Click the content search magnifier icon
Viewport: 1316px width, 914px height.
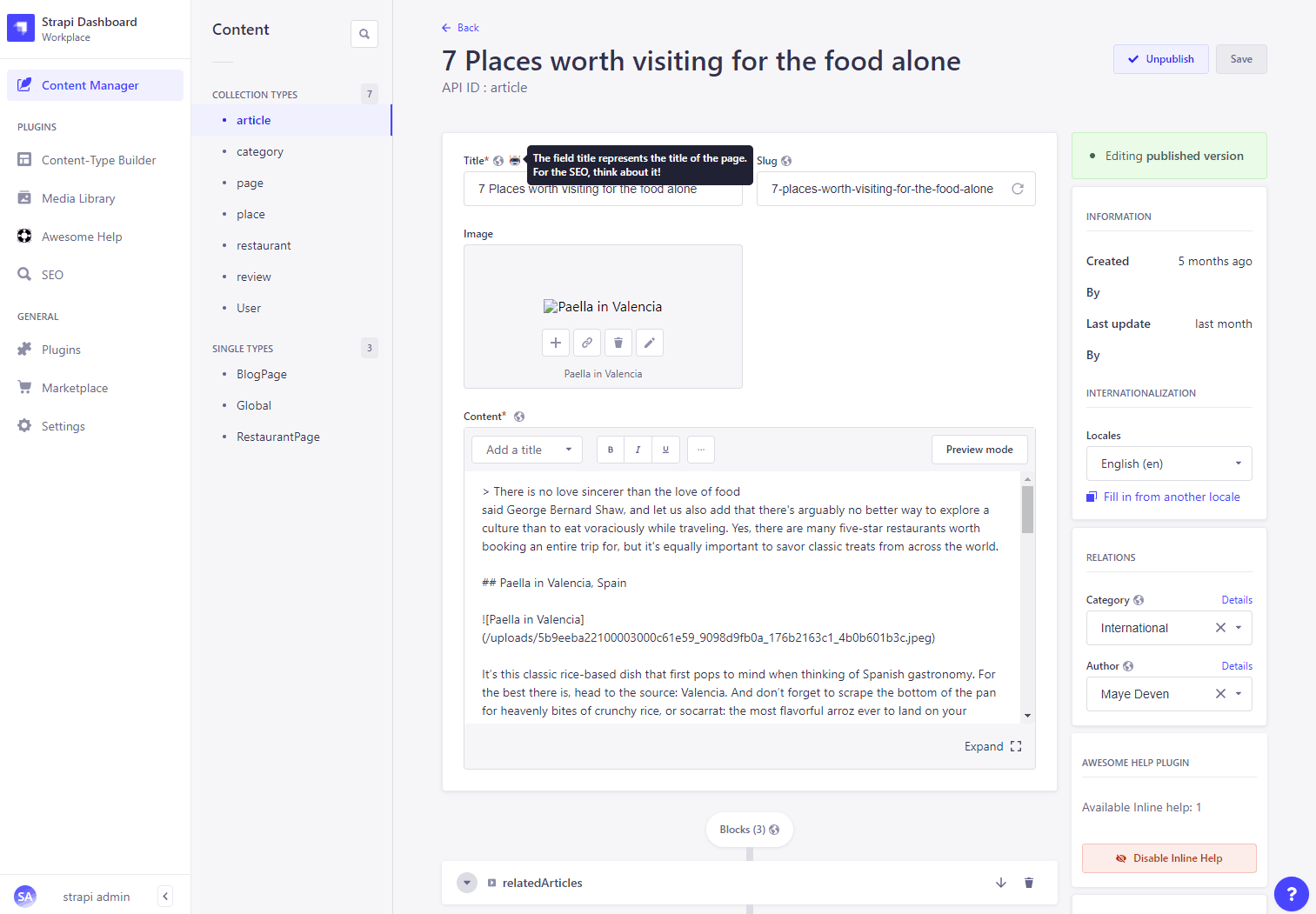pos(364,34)
